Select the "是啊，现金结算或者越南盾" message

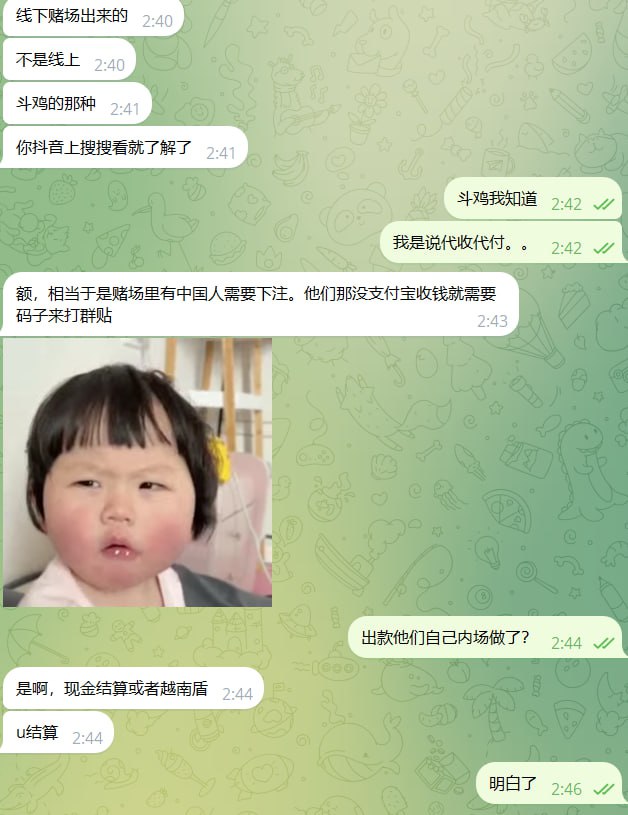click(x=133, y=689)
